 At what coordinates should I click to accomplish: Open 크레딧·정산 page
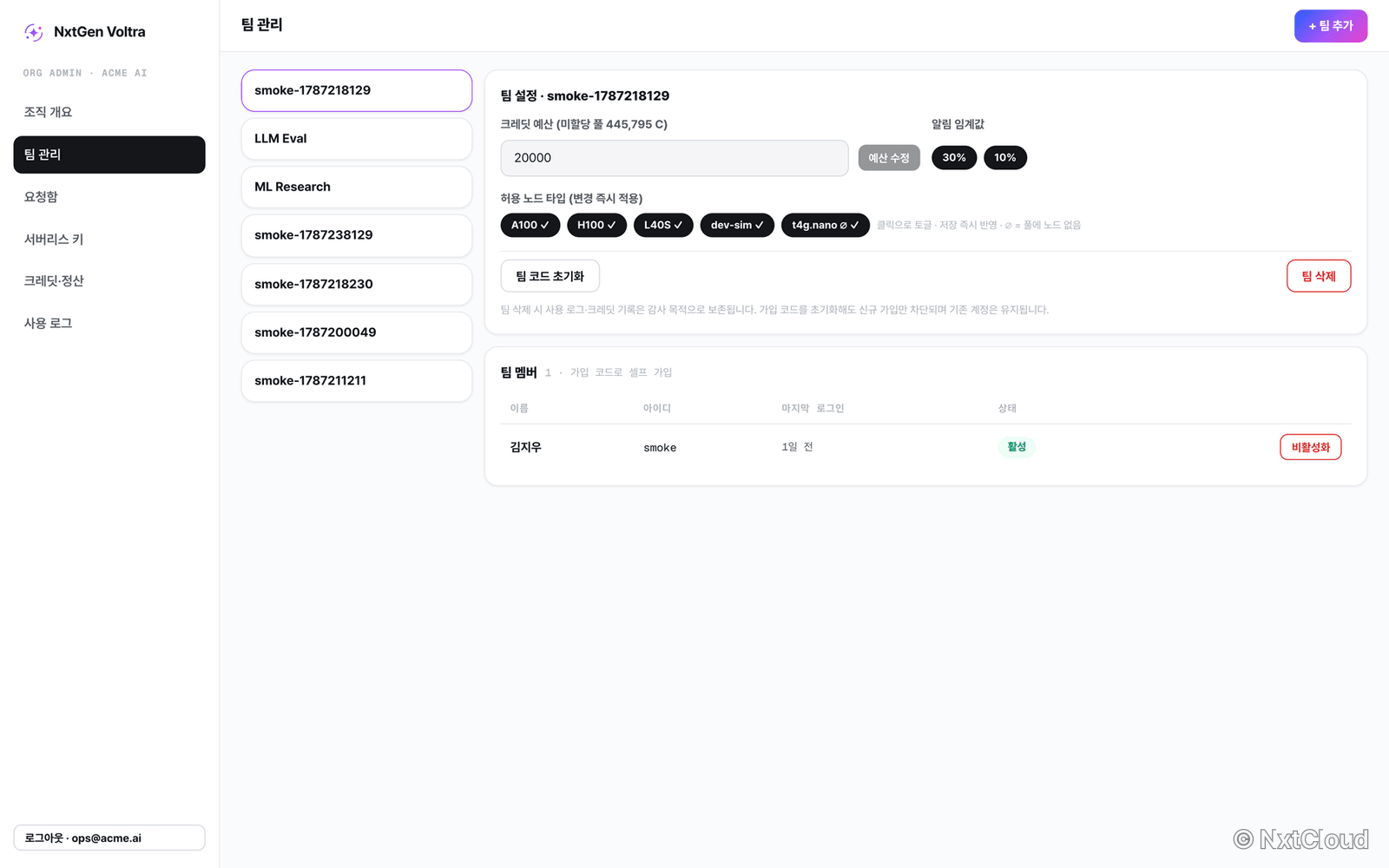(109, 280)
